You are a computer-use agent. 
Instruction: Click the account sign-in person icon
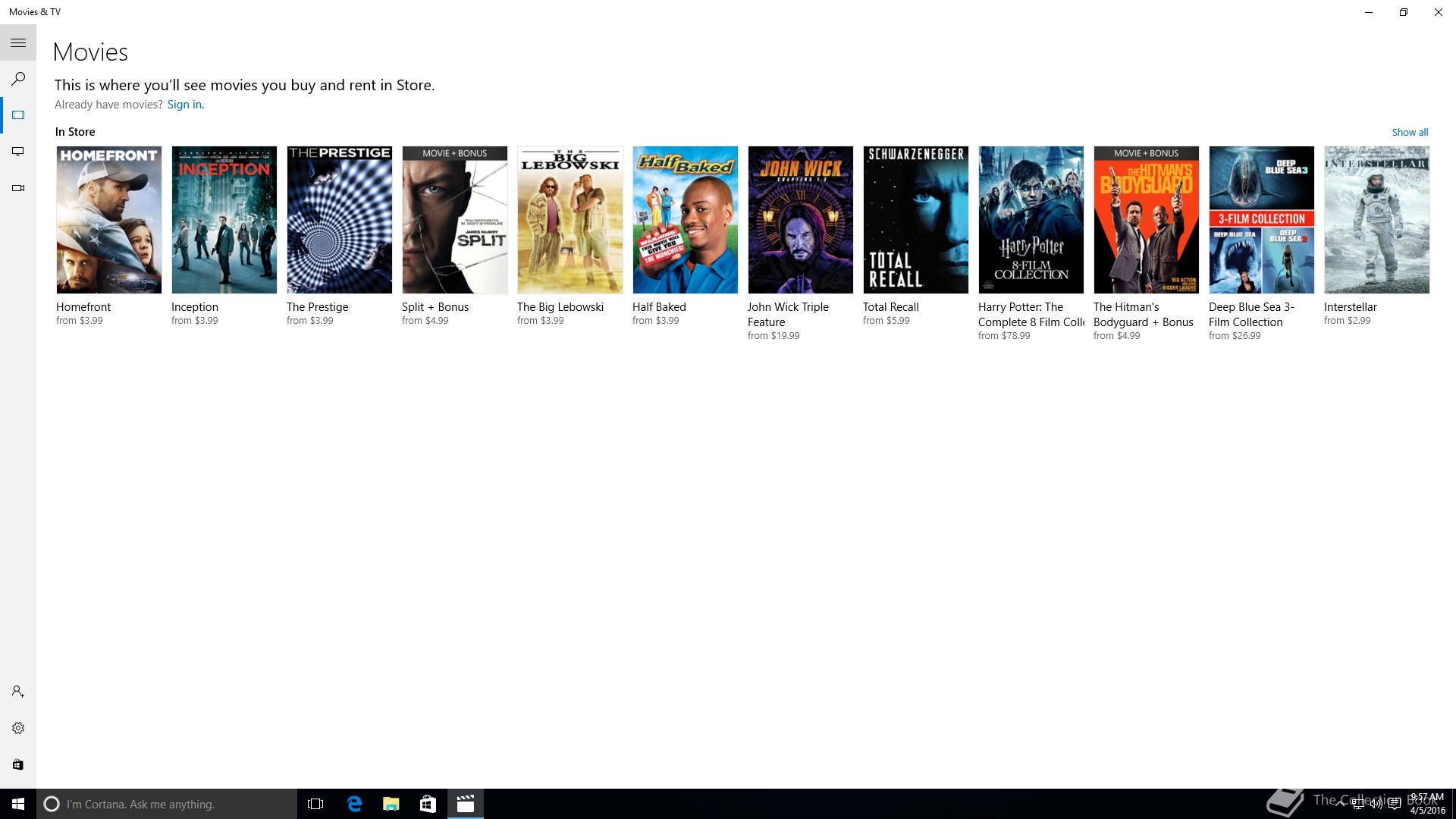18,692
